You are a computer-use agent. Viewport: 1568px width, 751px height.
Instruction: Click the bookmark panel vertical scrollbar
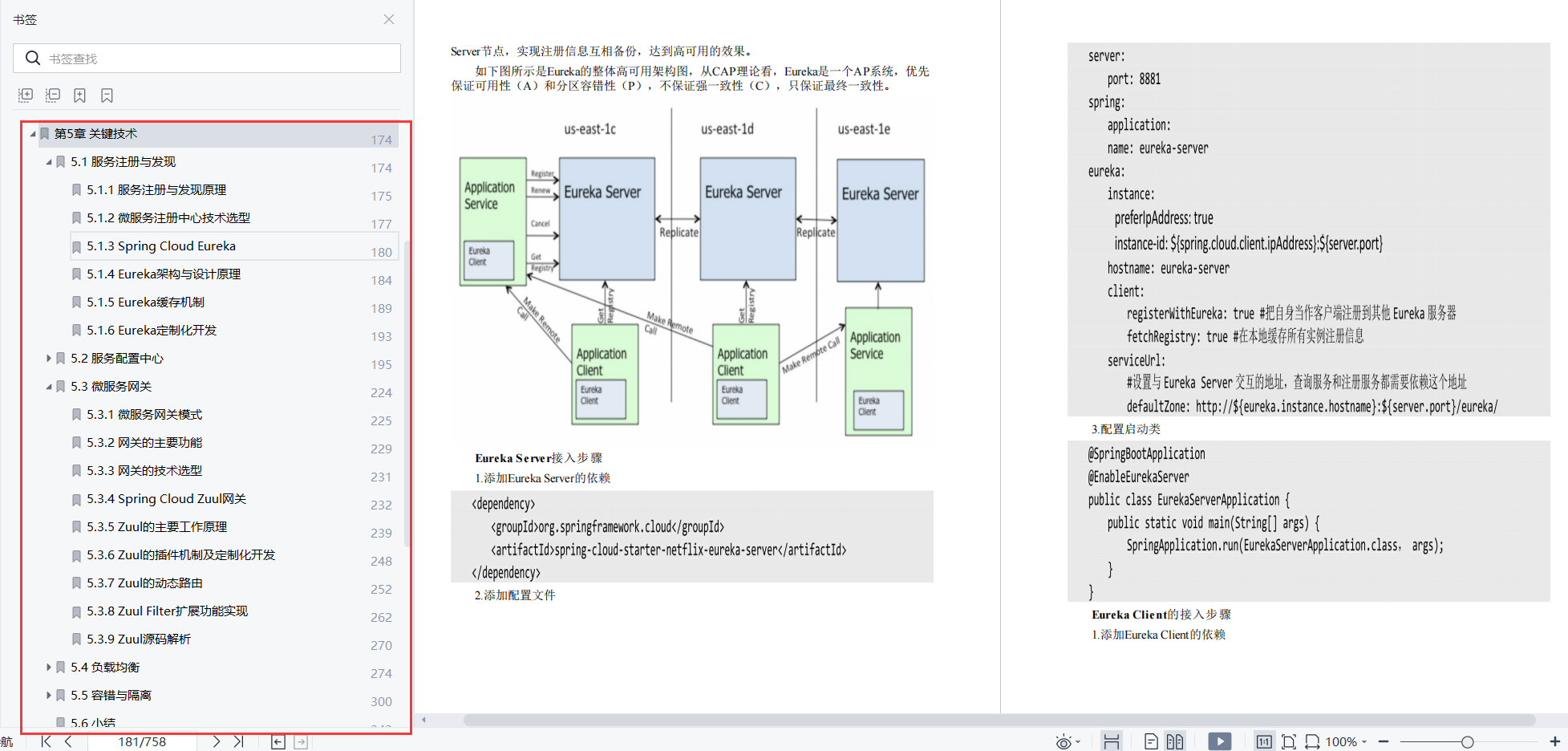tap(407, 393)
